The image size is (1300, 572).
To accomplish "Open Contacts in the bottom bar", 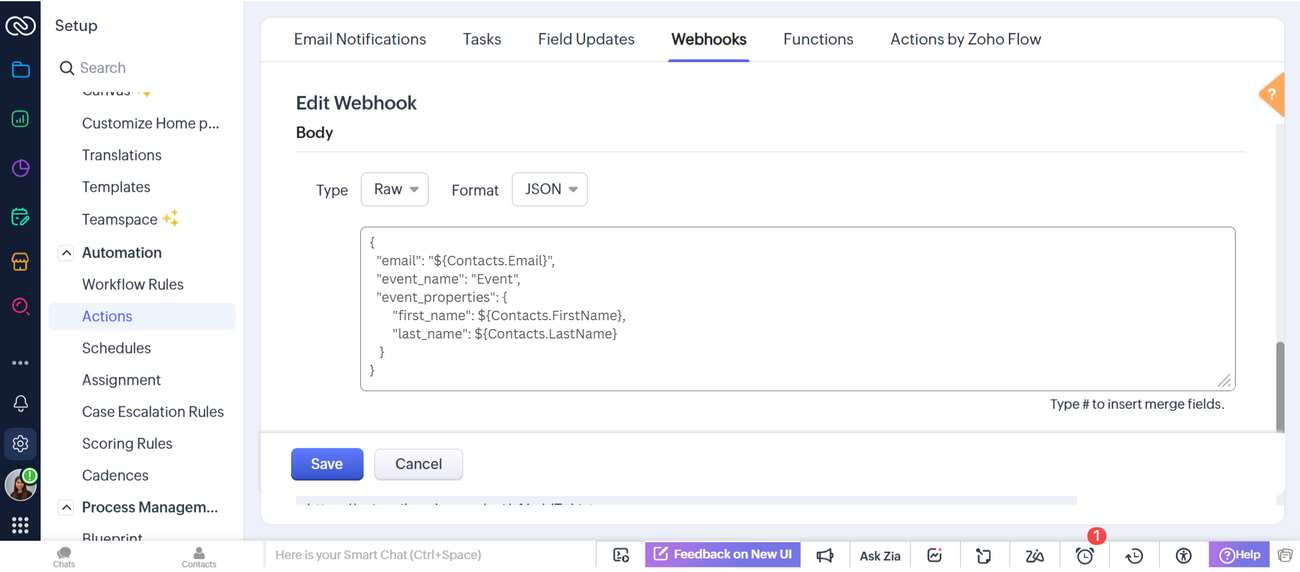I will 199,557.
